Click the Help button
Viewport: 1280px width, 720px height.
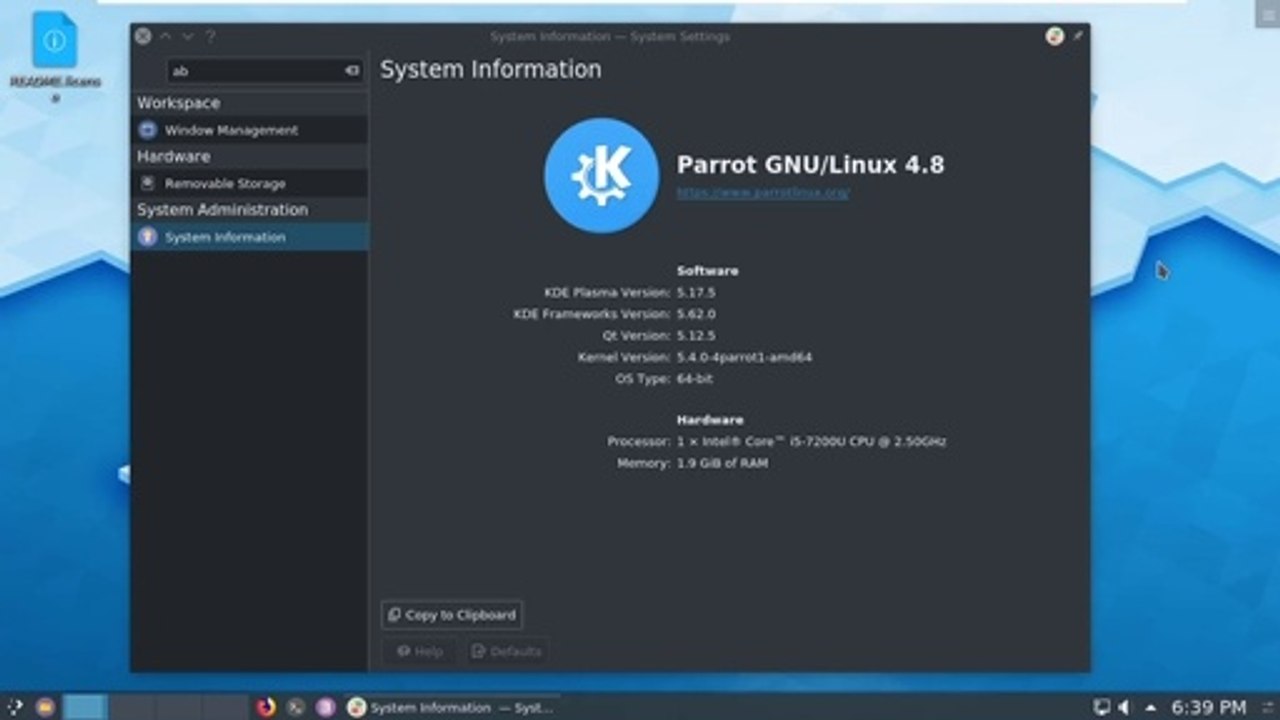coord(419,651)
